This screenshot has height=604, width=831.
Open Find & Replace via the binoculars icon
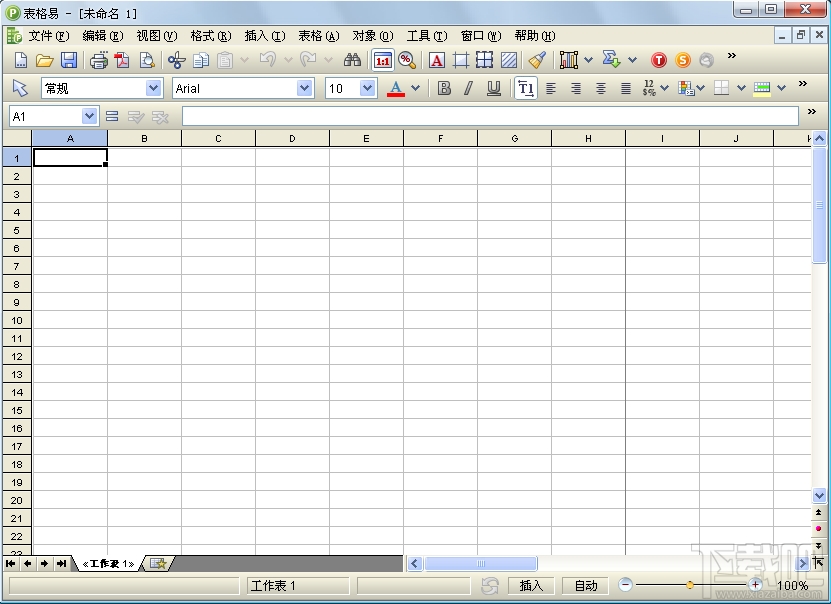point(352,60)
